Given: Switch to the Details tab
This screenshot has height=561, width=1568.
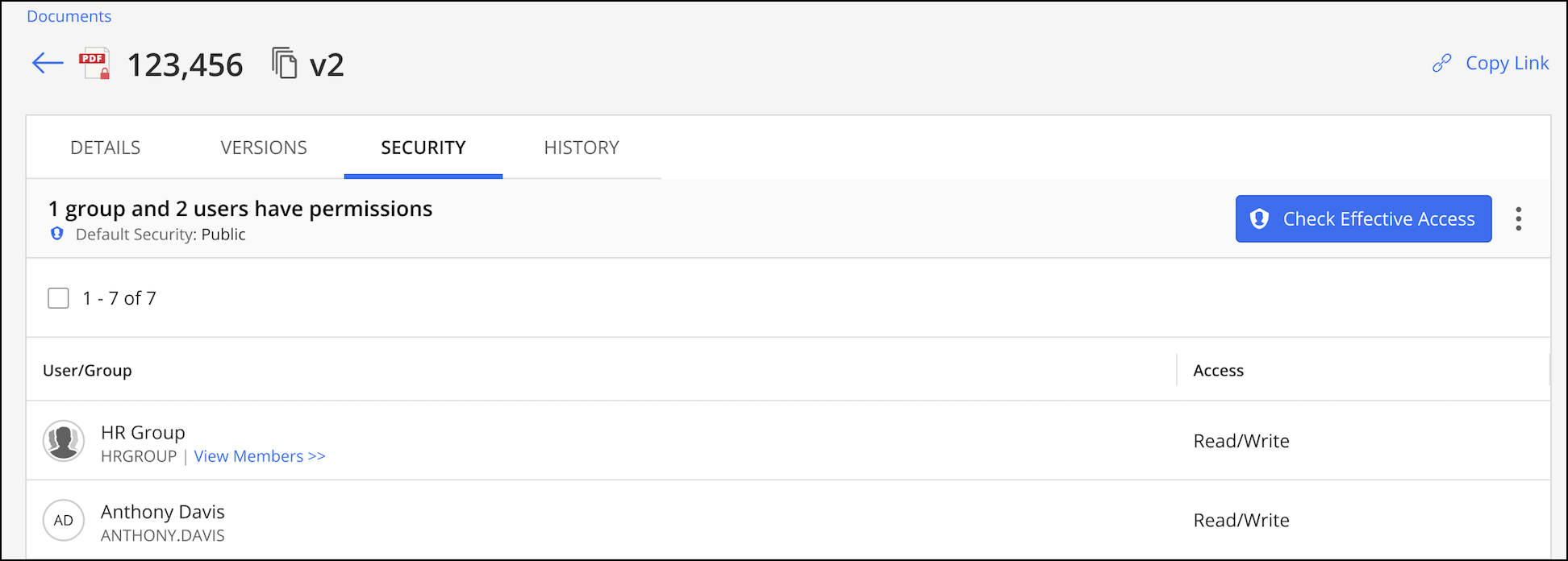Looking at the screenshot, I should (x=105, y=148).
